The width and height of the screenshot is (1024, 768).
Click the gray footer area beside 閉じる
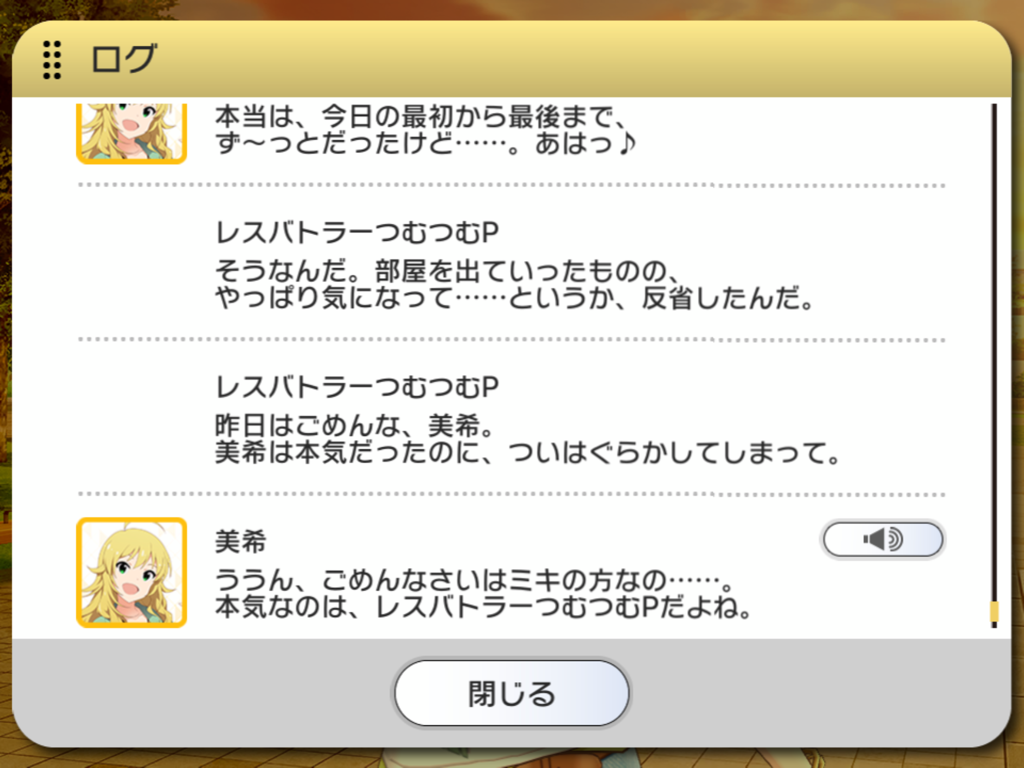(196, 692)
